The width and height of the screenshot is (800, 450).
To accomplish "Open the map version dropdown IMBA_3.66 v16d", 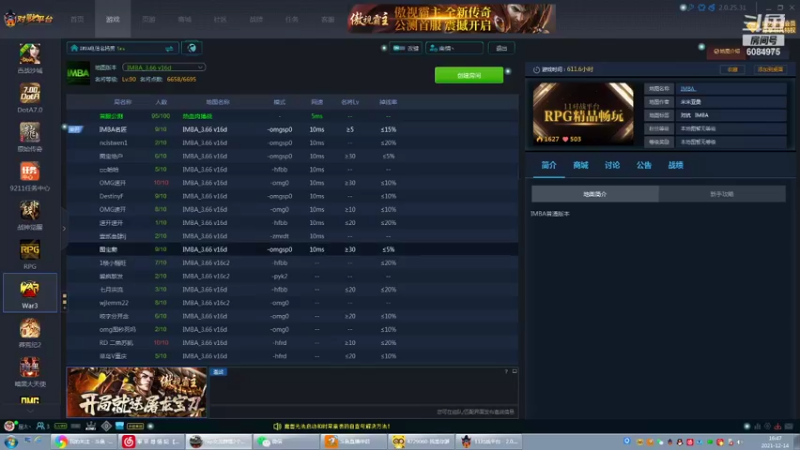I will click(x=164, y=67).
